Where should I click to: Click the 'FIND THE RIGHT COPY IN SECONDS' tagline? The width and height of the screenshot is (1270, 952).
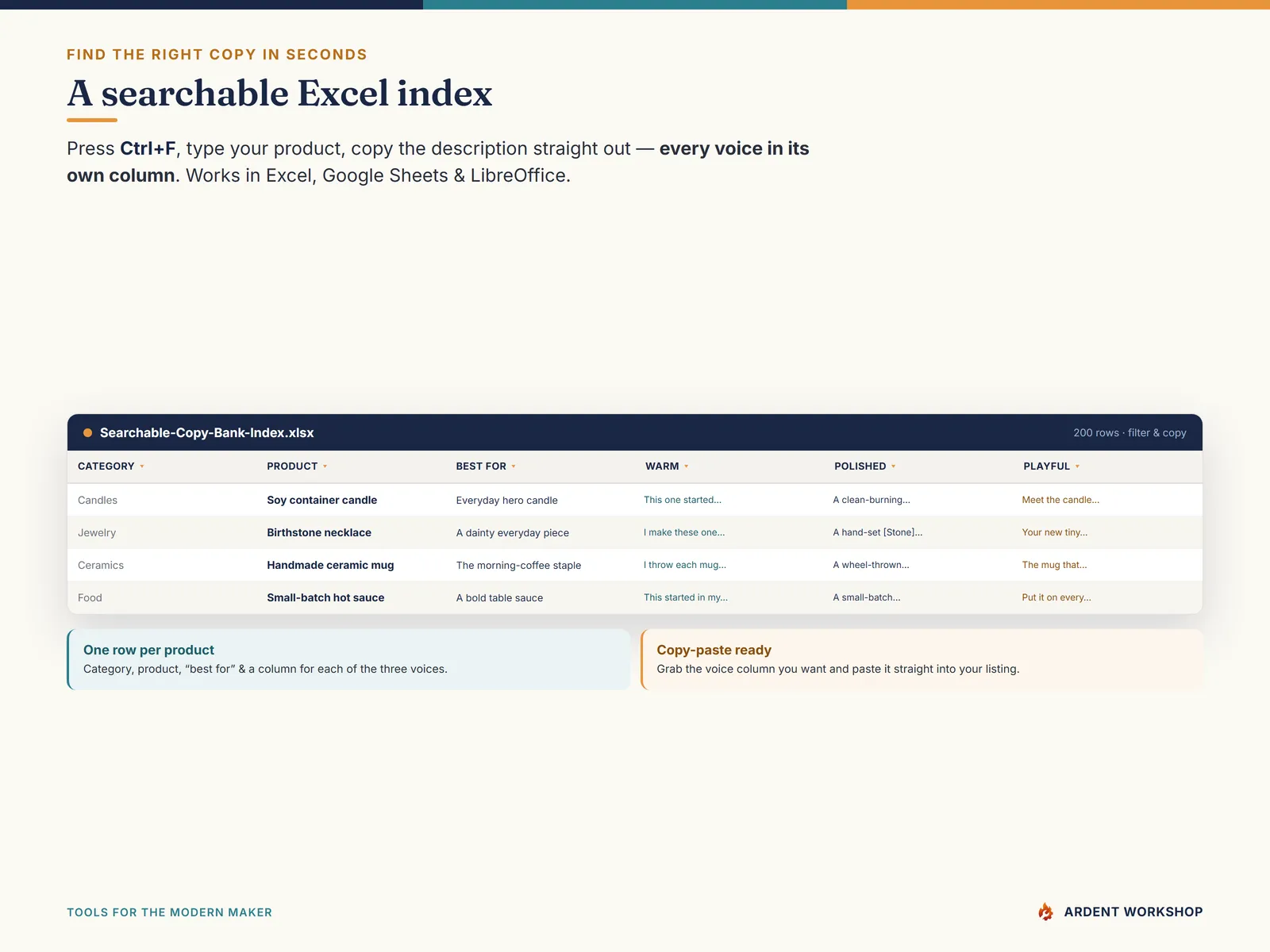[x=217, y=55]
